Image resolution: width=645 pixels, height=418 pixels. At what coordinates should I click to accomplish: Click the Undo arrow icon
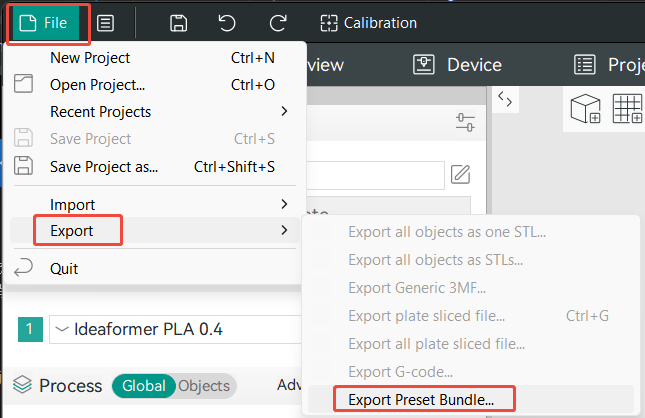pos(227,23)
